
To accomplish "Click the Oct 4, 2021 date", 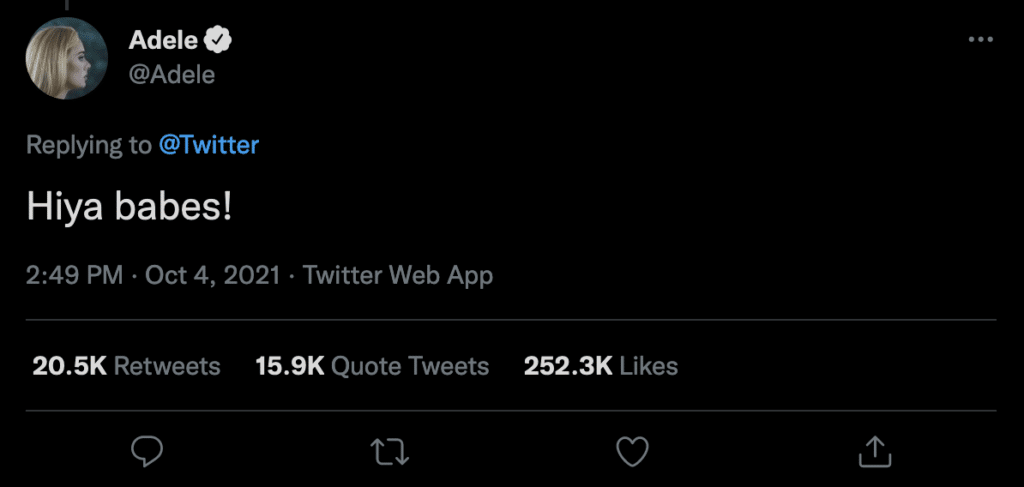I will [212, 275].
